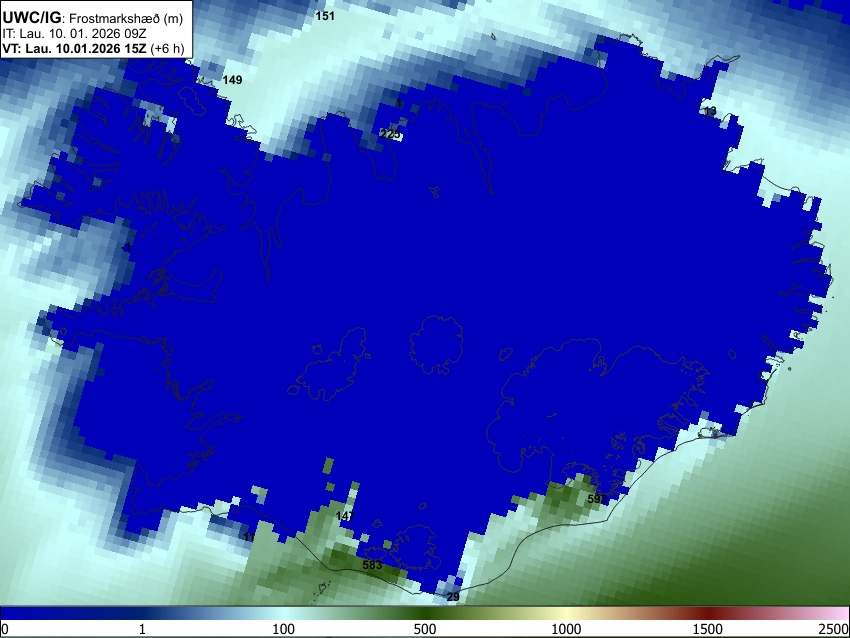The width and height of the screenshot is (850, 638).
Task: Click the 'UWC/IG: Frostmarkshæð (m)' title text
Action: click(93, 18)
